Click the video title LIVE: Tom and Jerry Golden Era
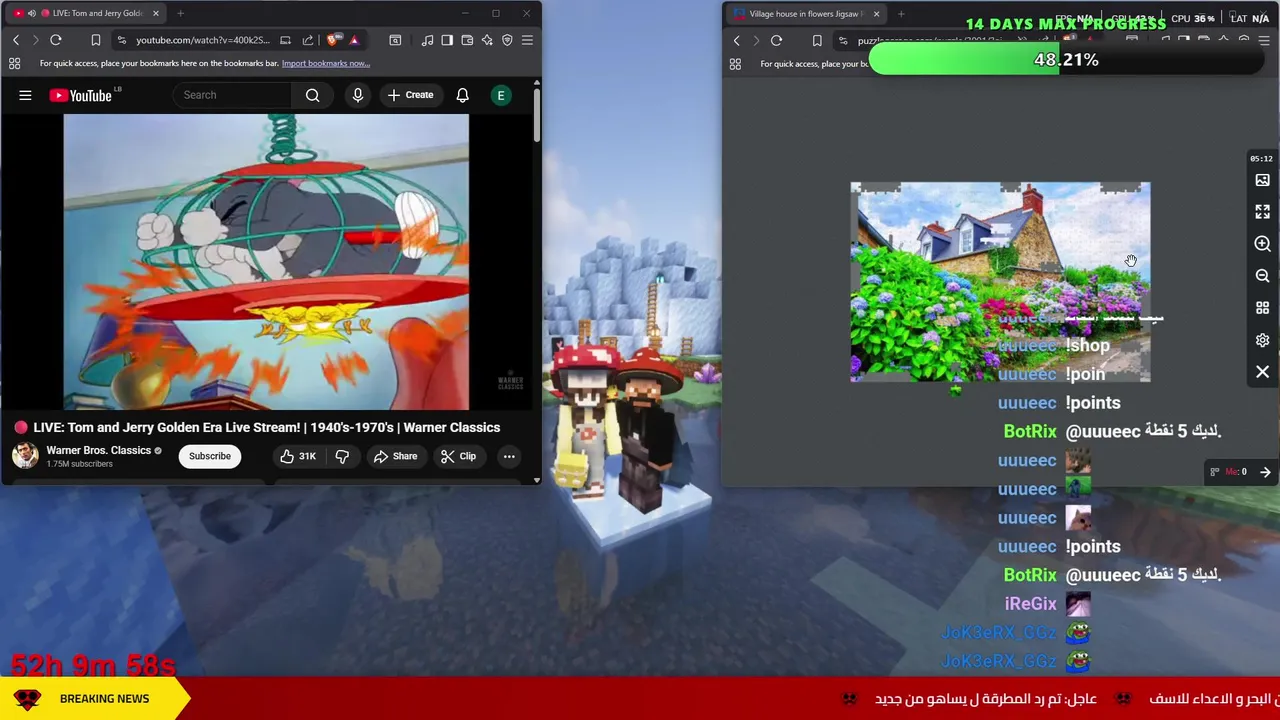 pyautogui.click(x=267, y=427)
